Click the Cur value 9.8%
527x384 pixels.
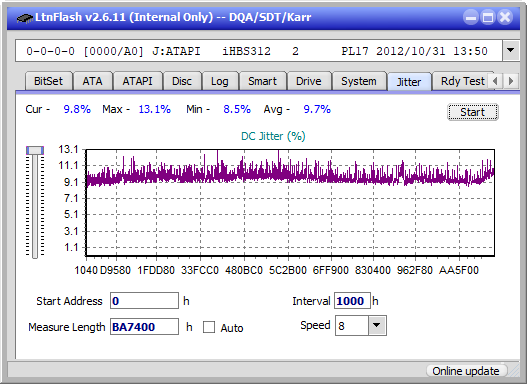(x=77, y=109)
